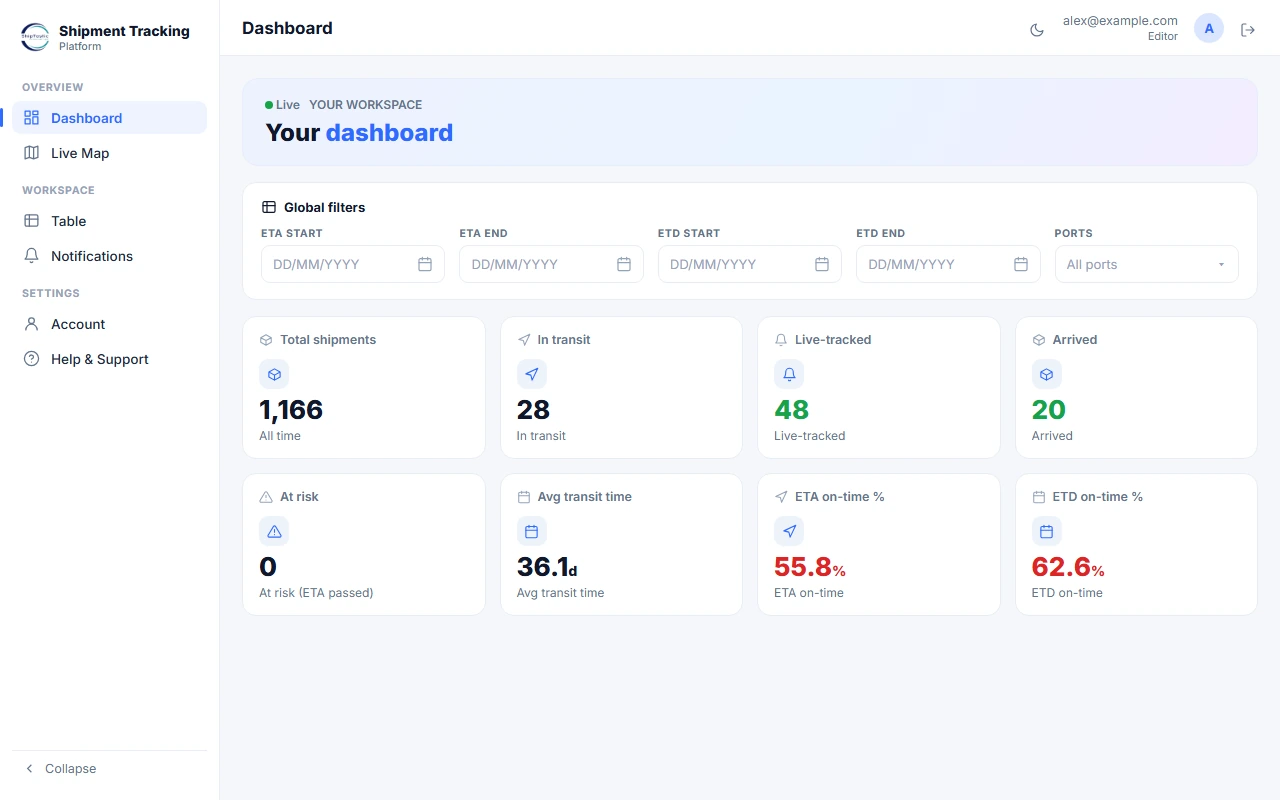Click the Live-tracked value 48
1280x800 pixels.
[792, 410]
